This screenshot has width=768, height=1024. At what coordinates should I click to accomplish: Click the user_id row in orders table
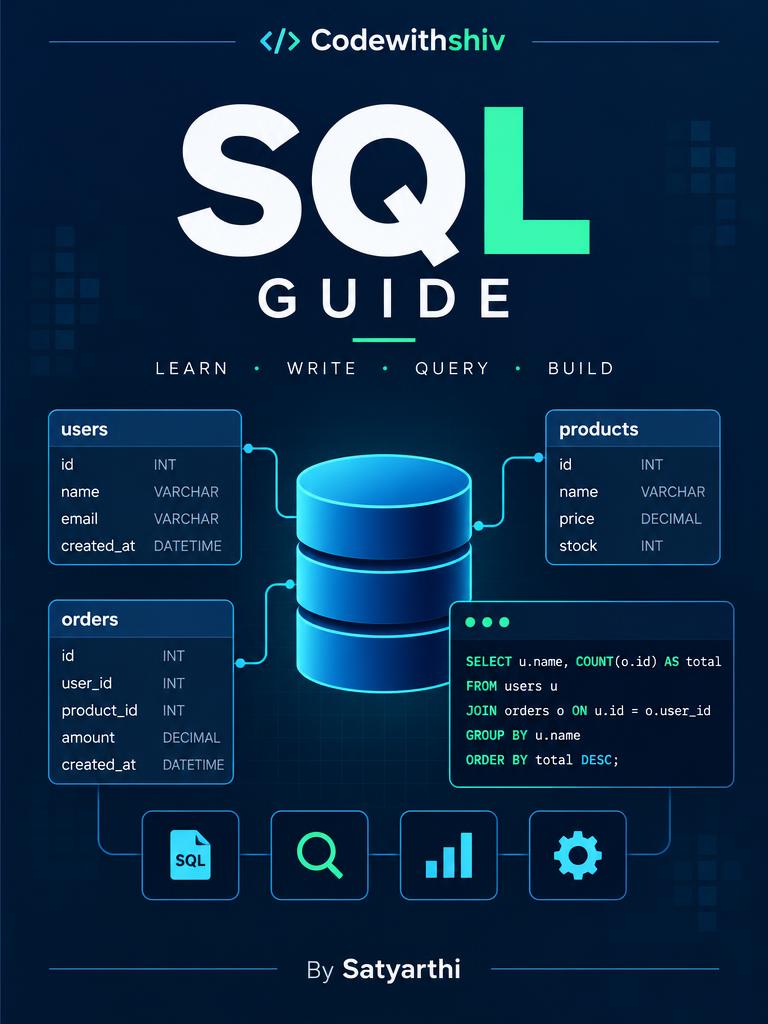click(x=123, y=683)
